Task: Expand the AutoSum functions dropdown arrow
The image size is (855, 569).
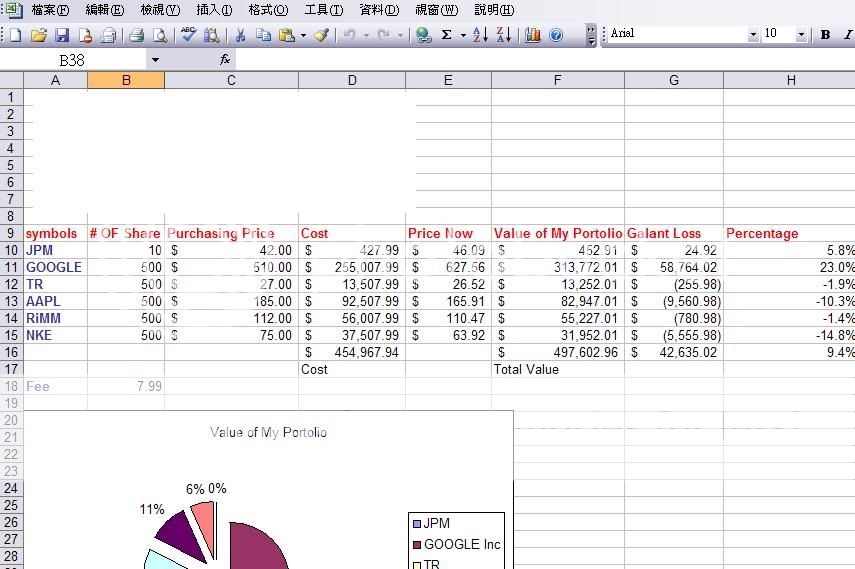Action: tap(463, 36)
